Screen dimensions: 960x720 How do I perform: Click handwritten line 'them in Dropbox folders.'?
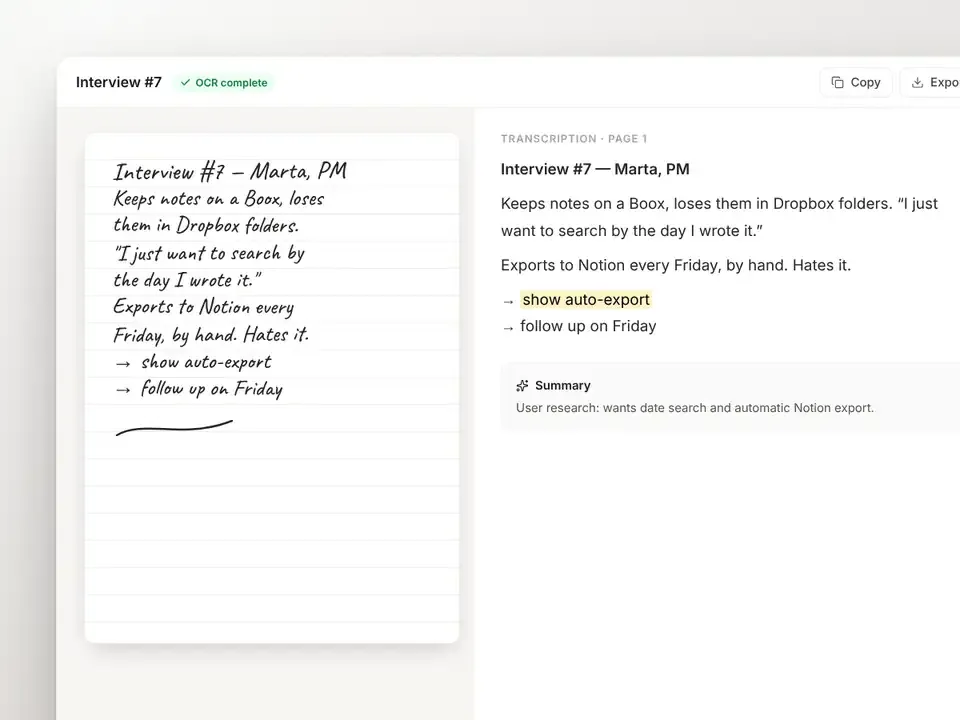[x=206, y=226]
